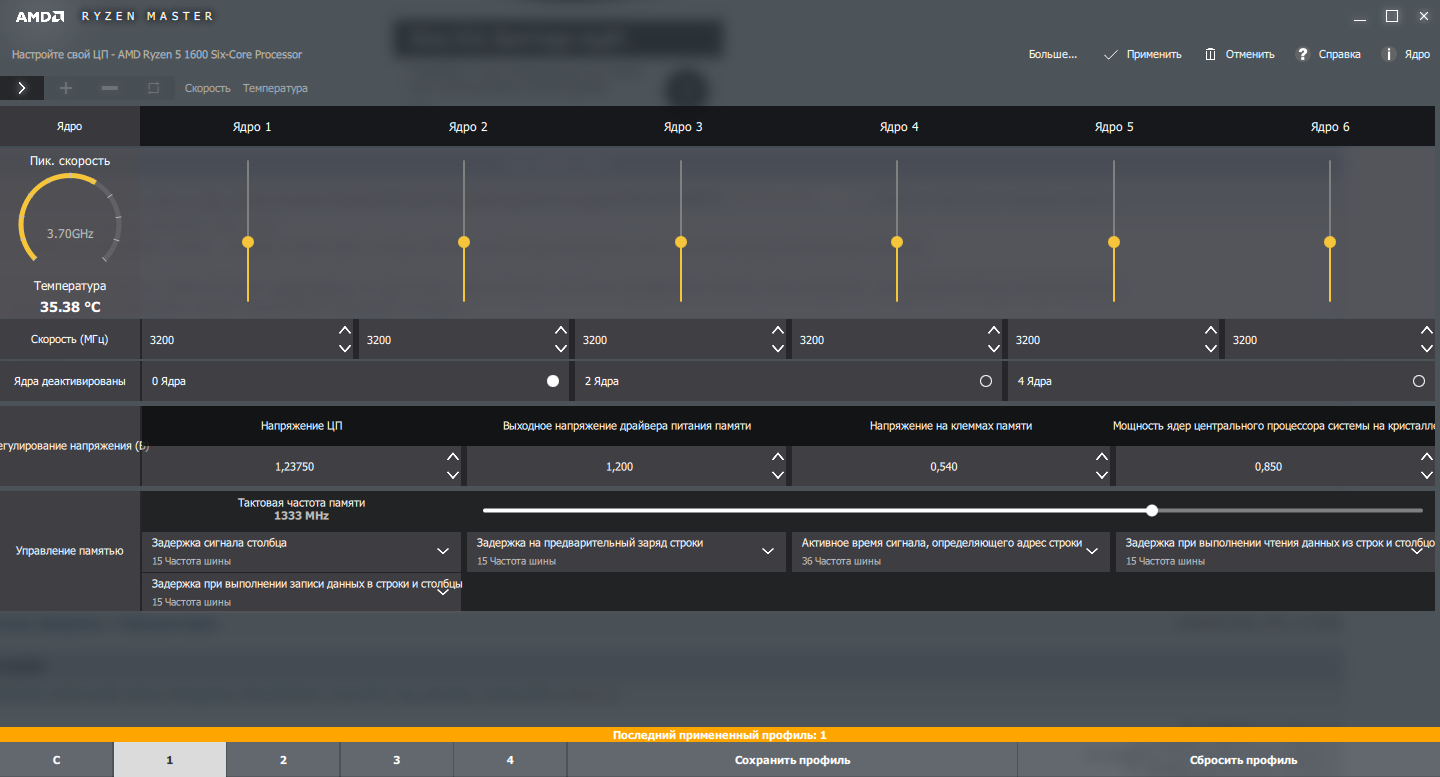Increase Ядро 3 speed with up arrow

pos(777,331)
